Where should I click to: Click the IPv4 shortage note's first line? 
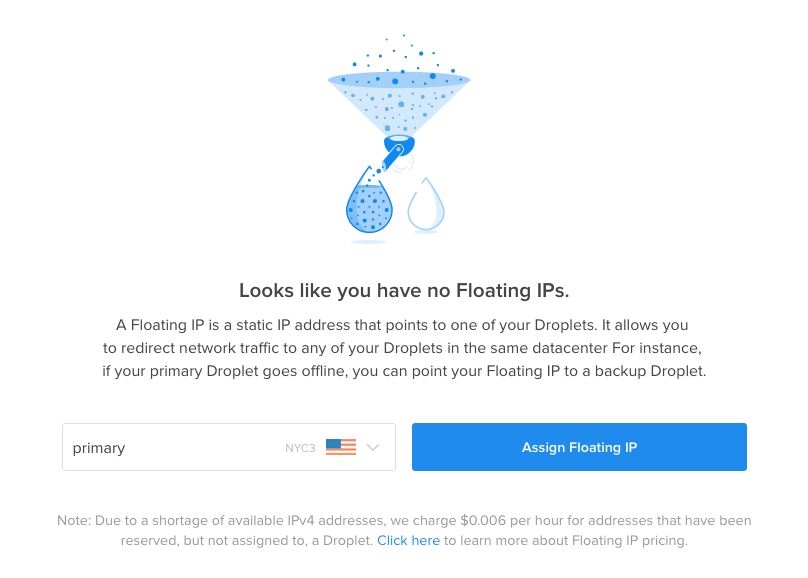coord(404,520)
